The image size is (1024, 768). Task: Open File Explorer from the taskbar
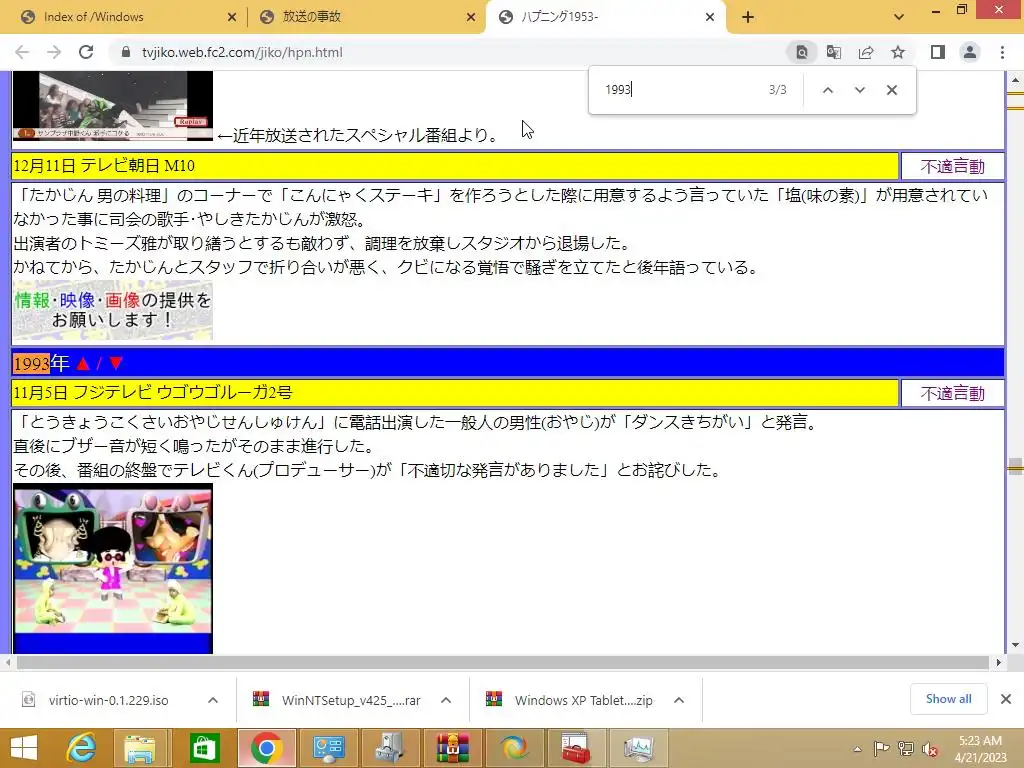(140, 748)
